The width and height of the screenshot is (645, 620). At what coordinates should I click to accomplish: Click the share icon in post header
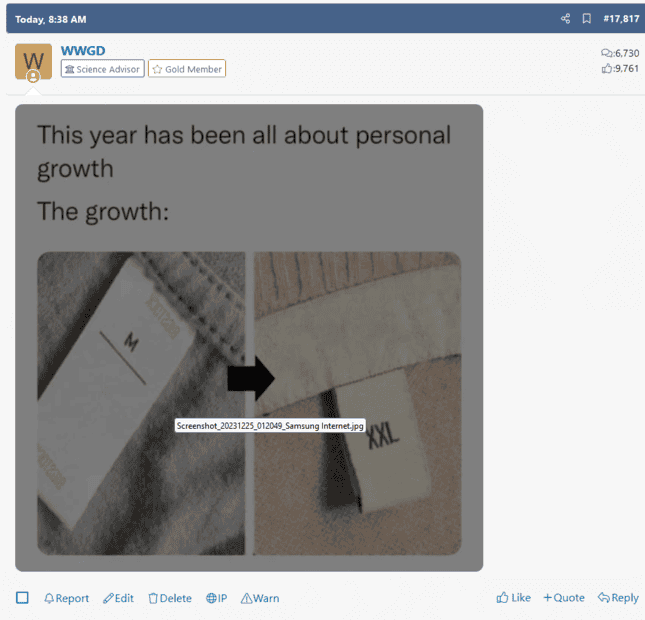(566, 19)
